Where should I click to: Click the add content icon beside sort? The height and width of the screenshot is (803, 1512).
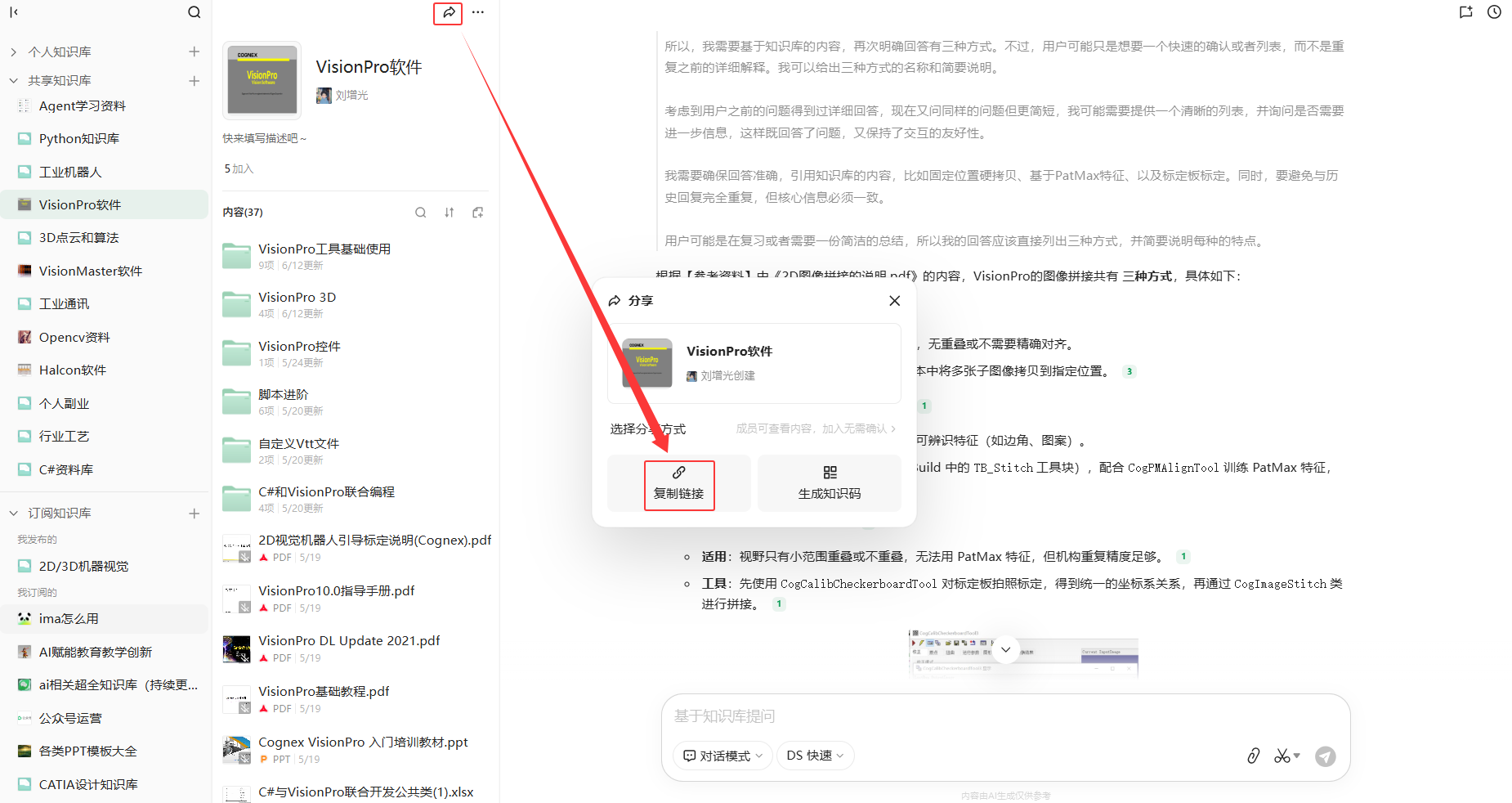478,213
